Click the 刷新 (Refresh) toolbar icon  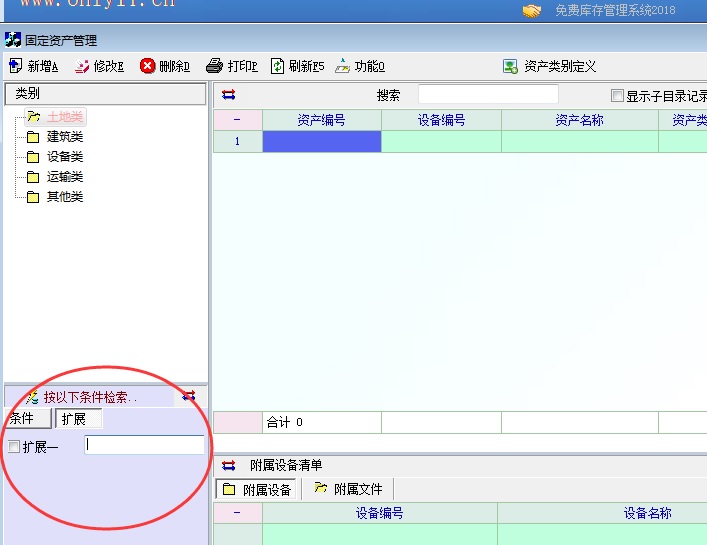coord(278,67)
